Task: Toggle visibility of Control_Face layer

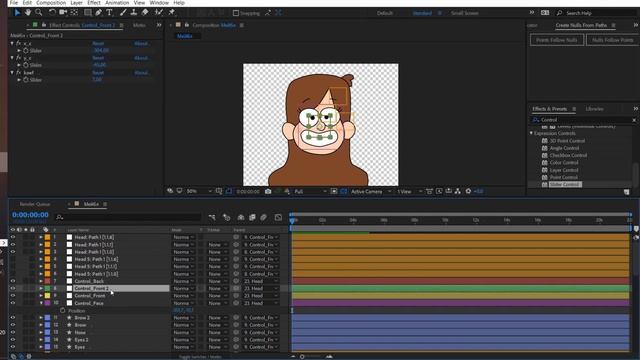Action: 13,303
